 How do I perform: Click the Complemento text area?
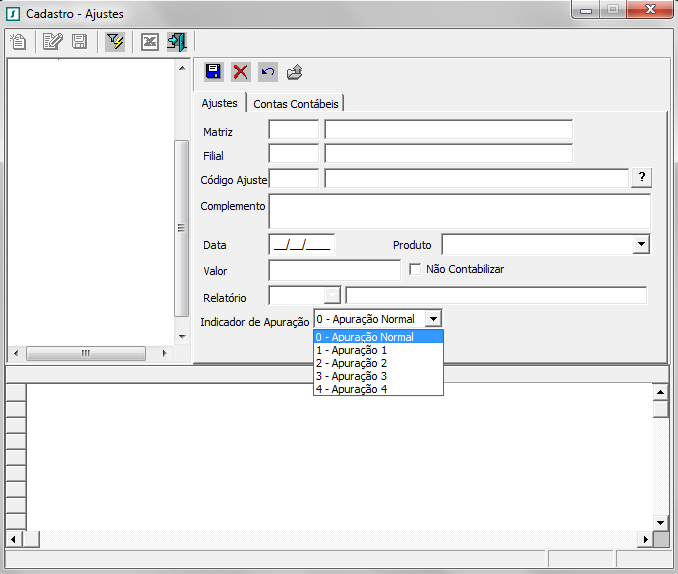[x=459, y=211]
